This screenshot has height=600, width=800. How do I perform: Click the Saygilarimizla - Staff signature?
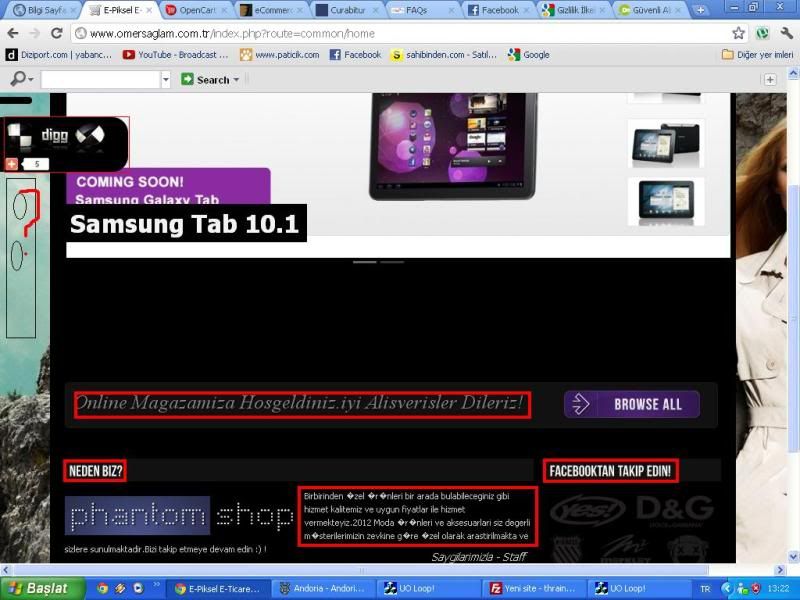(x=479, y=557)
